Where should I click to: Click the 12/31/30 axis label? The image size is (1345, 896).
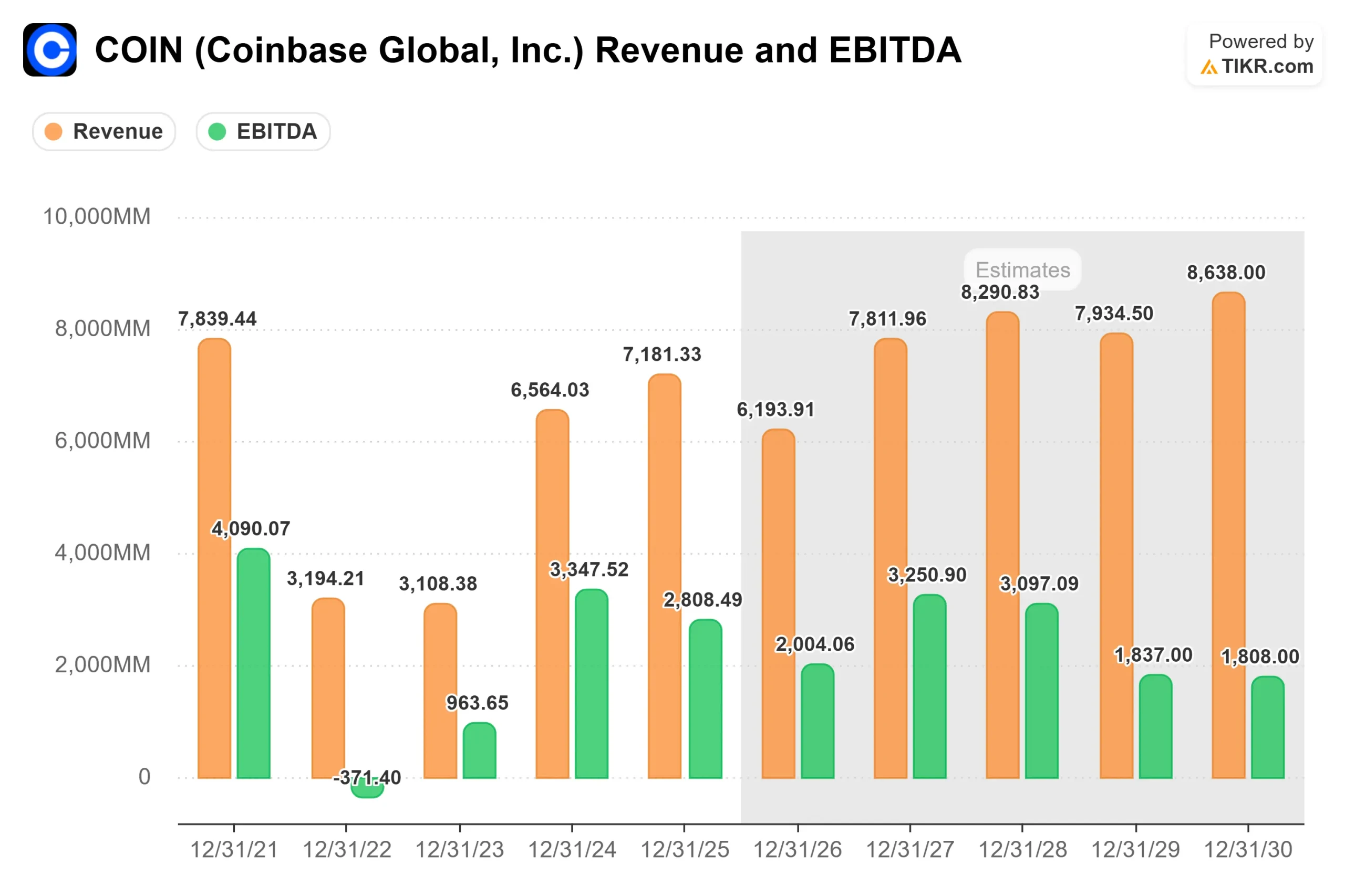coord(1248,850)
